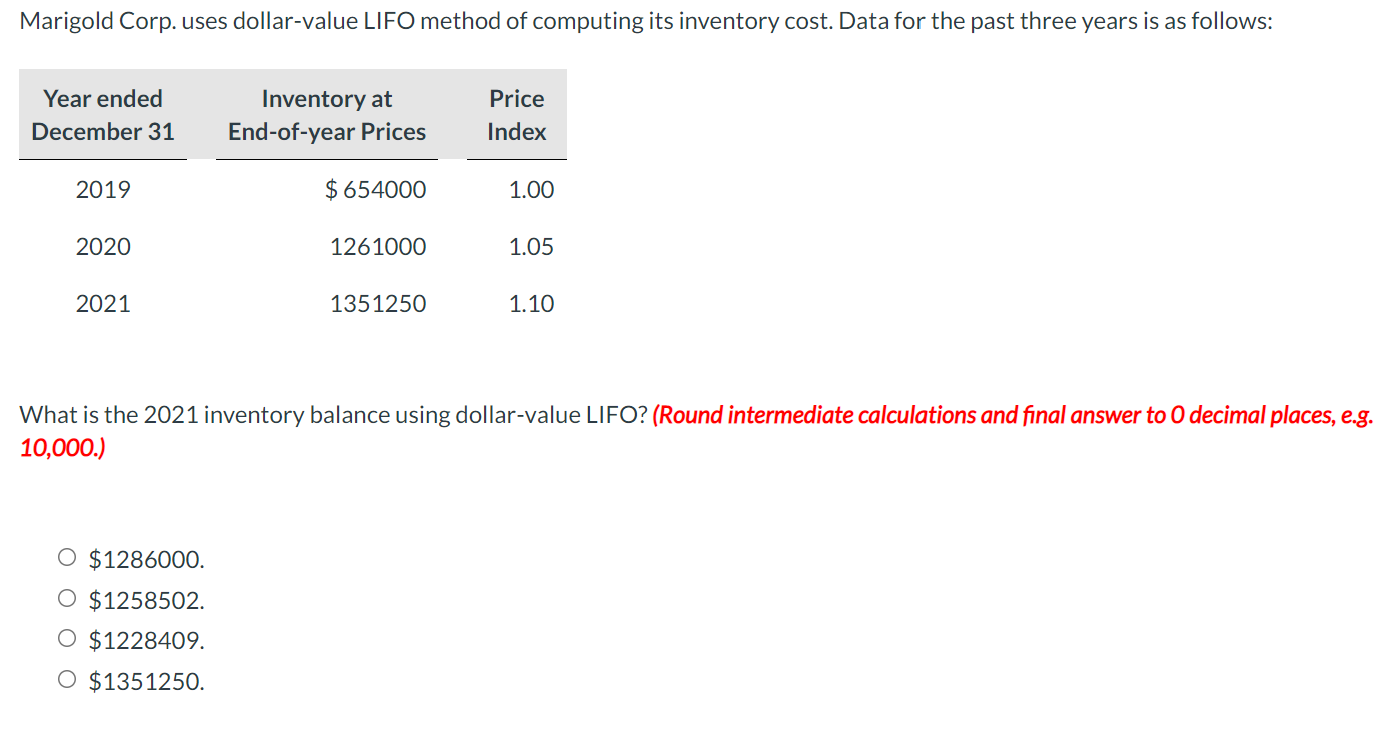Click the price index 1.05 value

coord(533,246)
